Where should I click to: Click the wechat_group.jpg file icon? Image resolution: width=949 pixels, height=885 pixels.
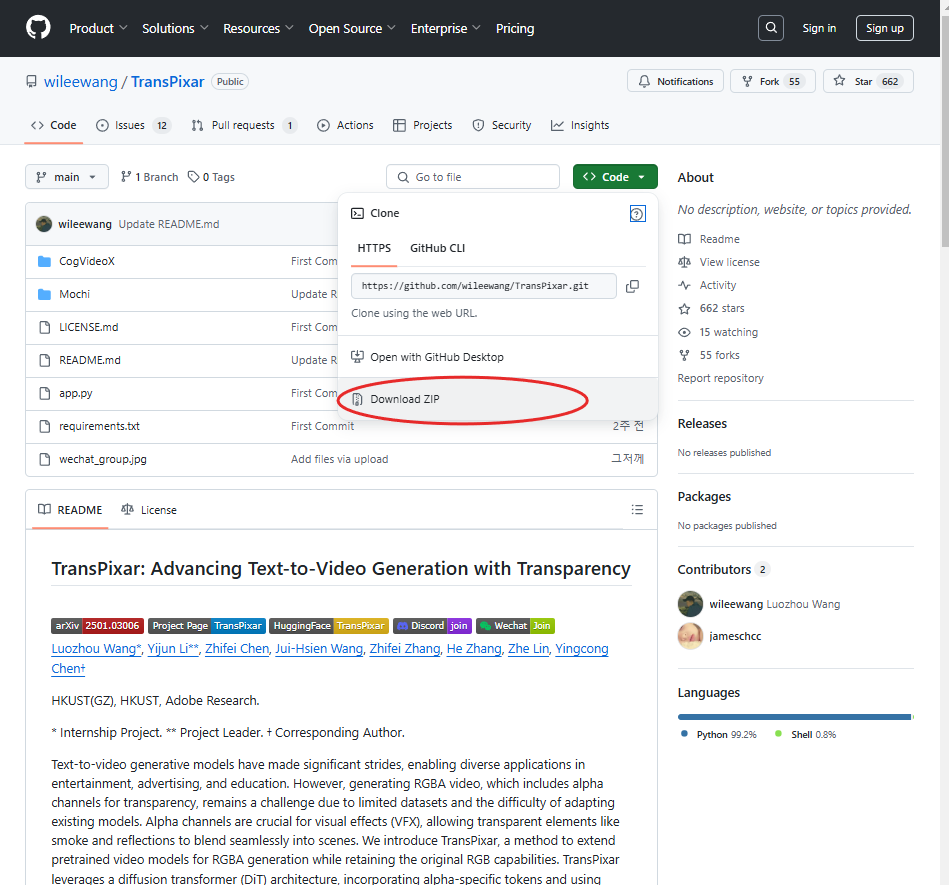point(44,459)
